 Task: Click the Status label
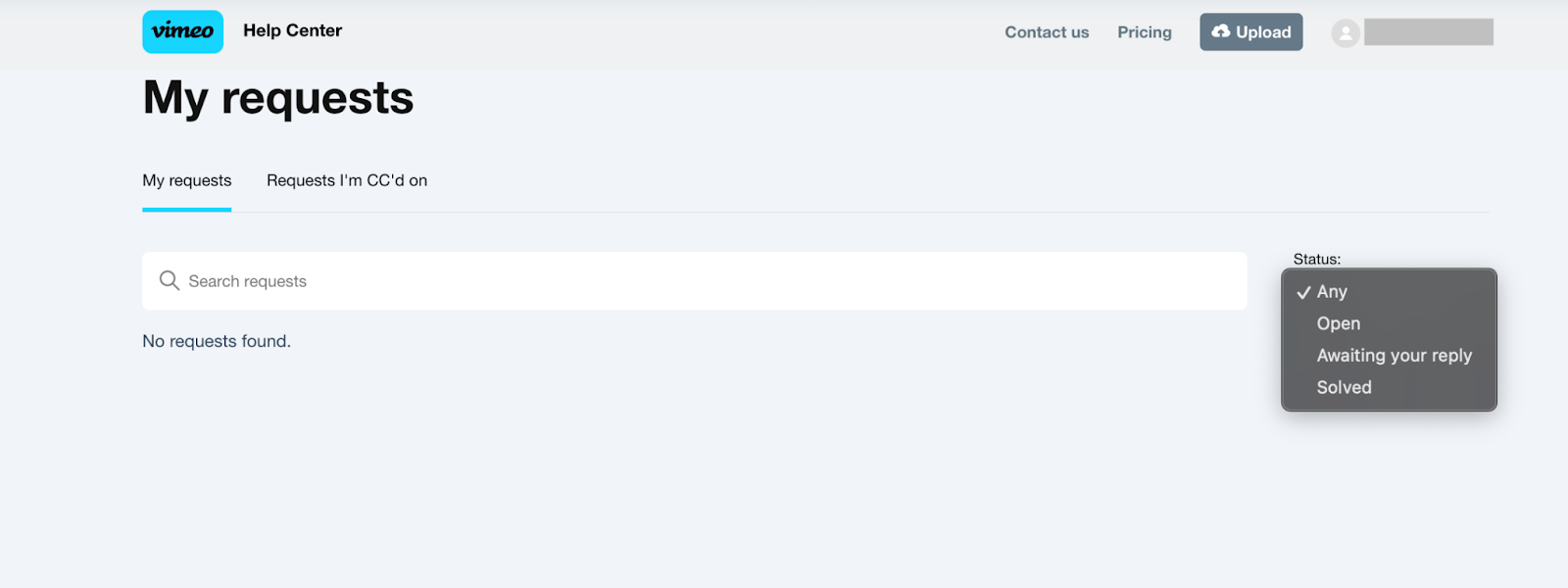[1317, 259]
